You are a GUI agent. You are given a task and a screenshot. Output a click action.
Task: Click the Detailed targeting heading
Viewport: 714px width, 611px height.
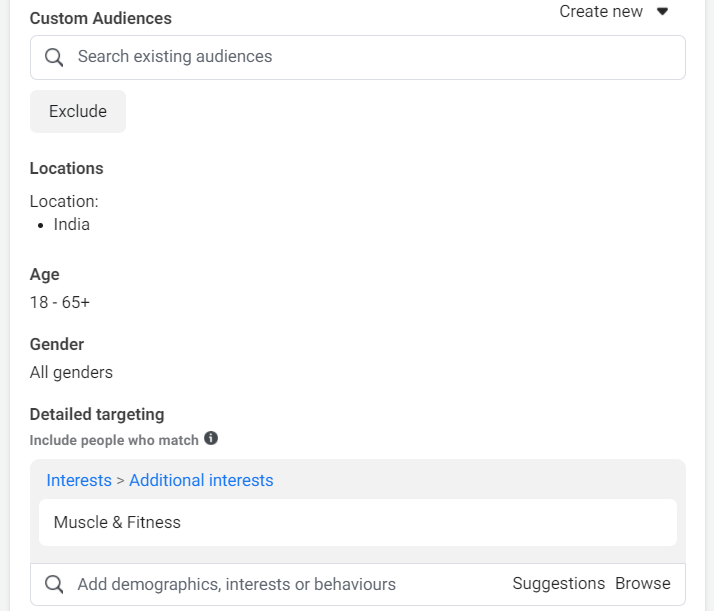click(97, 414)
